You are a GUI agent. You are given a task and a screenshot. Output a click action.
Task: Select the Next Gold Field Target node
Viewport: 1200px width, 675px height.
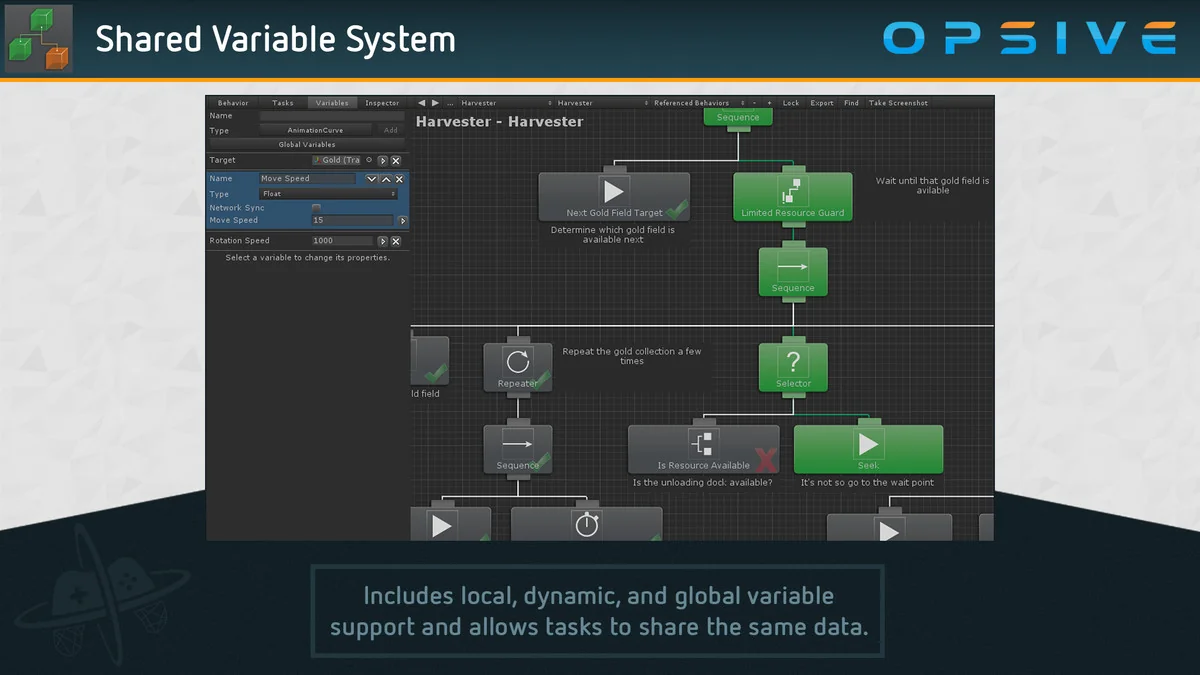[614, 196]
